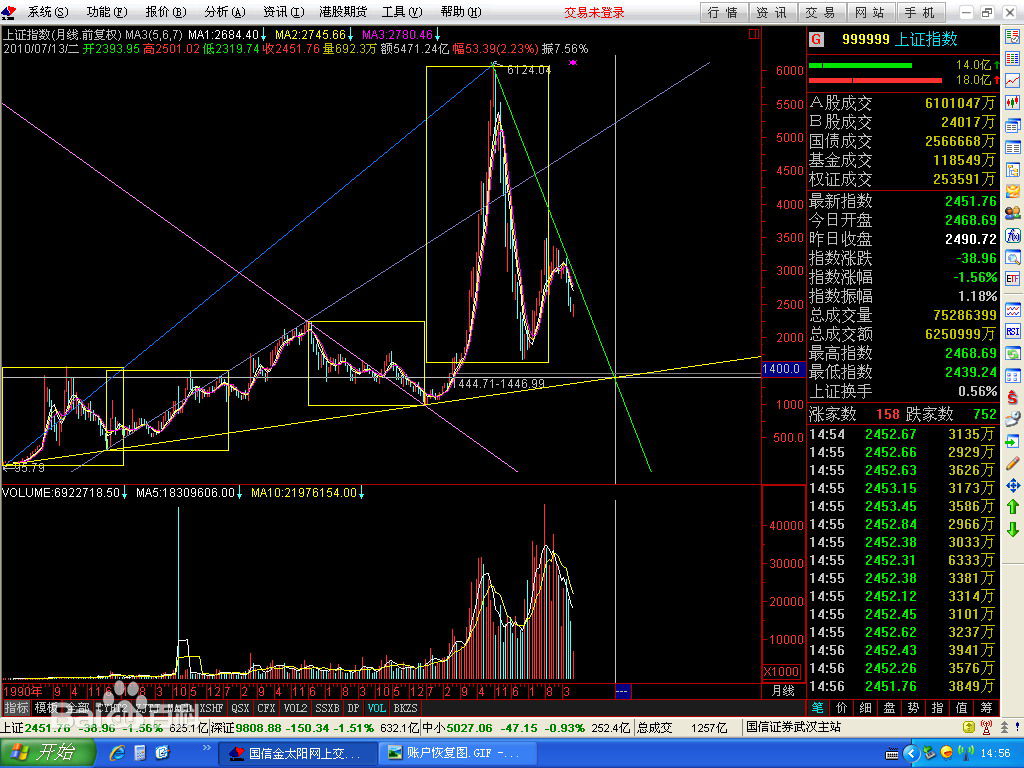Switch to the 盘 tab in quote panel
This screenshot has height=768, width=1024.
(889, 708)
